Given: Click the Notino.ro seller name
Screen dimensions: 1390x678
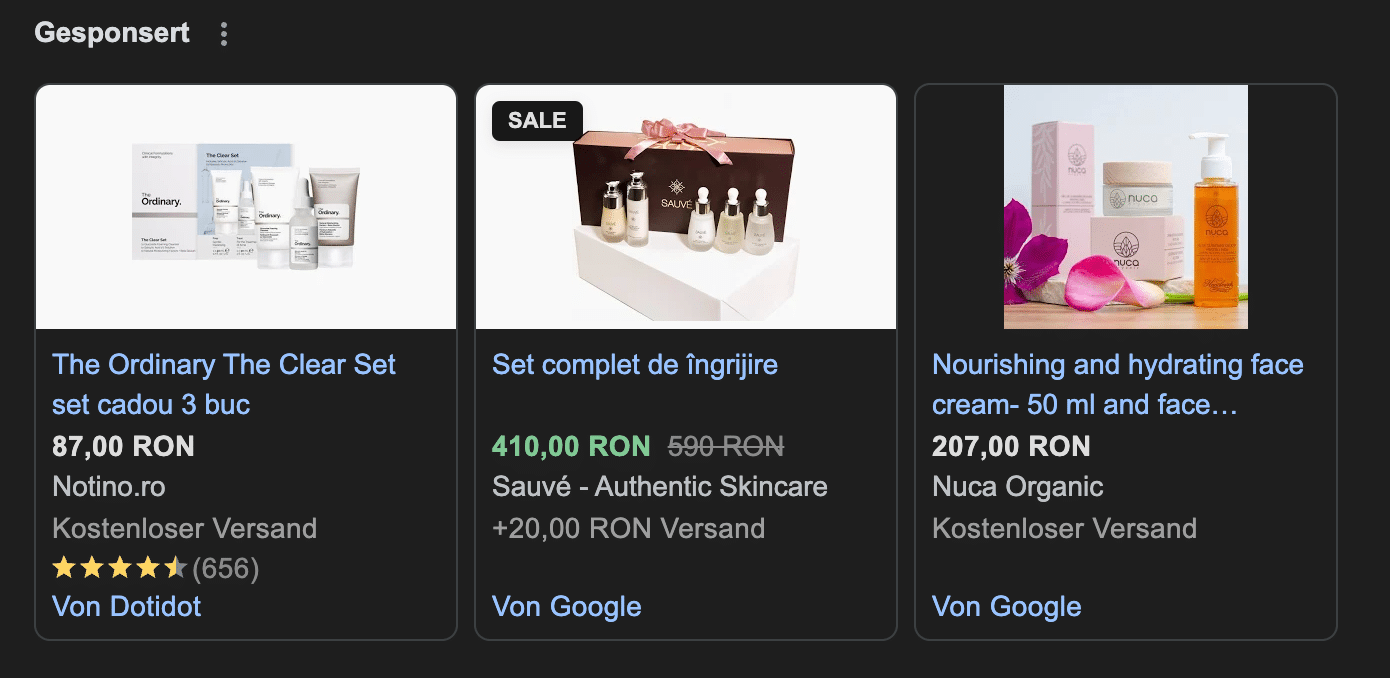Looking at the screenshot, I should click(x=109, y=487).
